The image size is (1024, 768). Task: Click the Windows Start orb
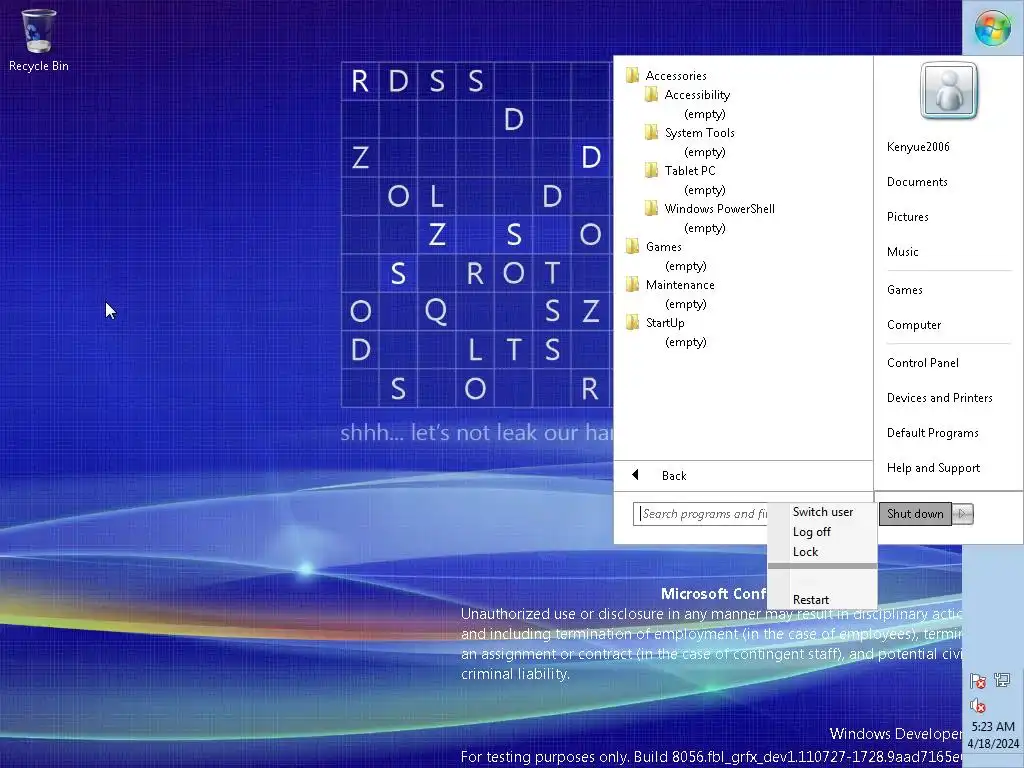click(x=993, y=28)
